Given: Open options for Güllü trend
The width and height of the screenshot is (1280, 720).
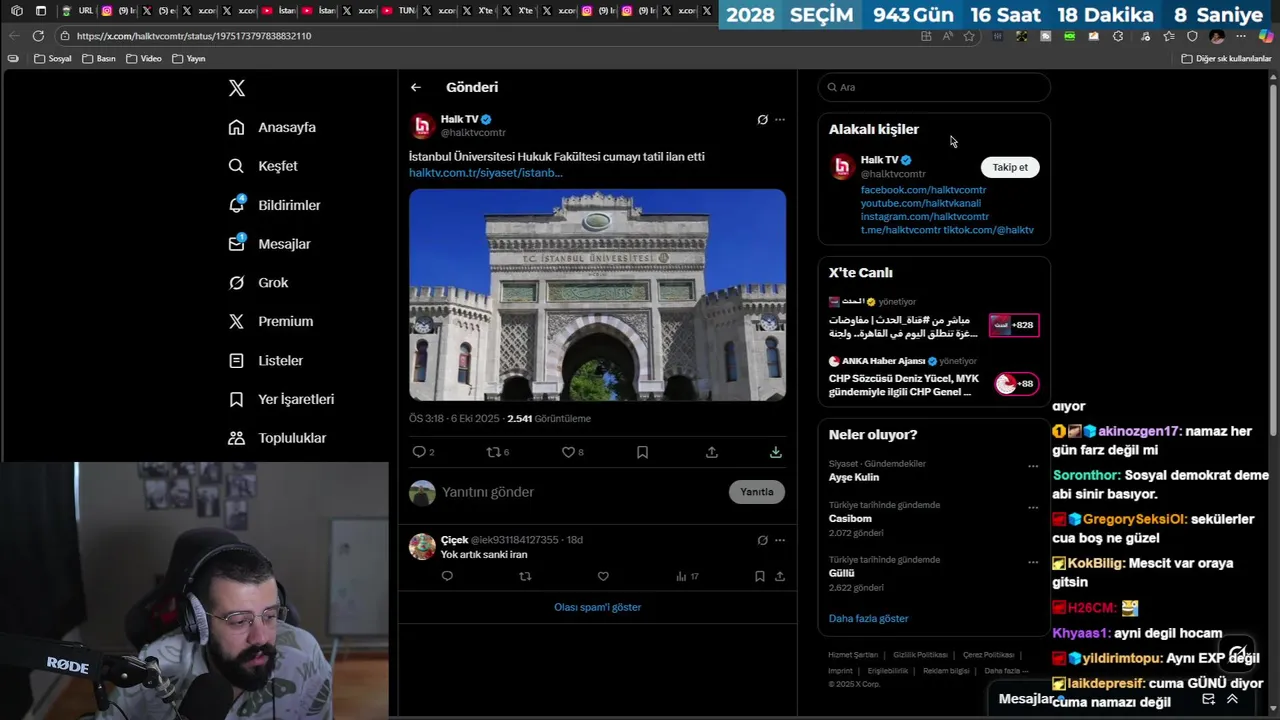Looking at the screenshot, I should (1033, 562).
